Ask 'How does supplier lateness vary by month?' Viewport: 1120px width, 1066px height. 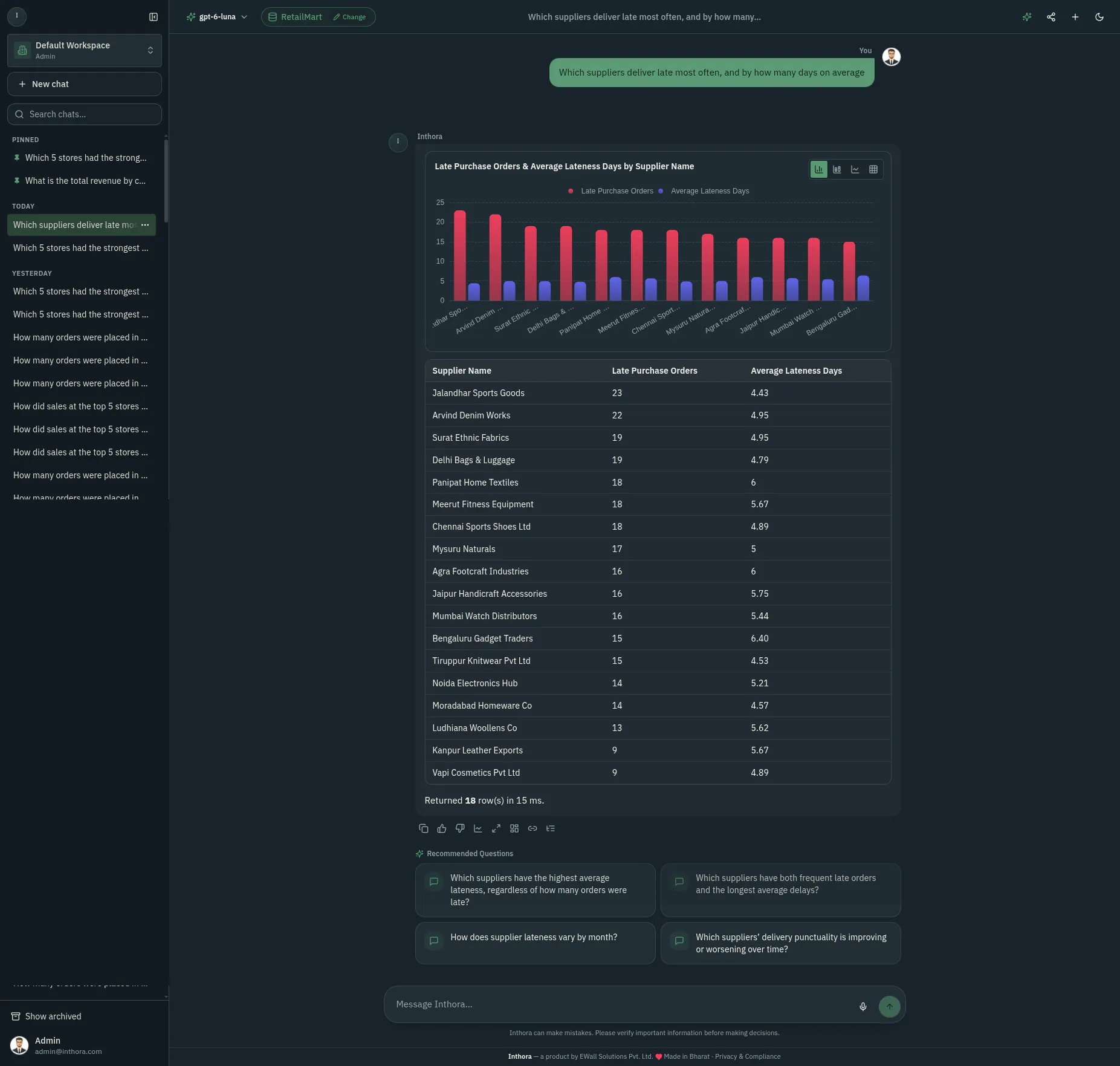536,943
